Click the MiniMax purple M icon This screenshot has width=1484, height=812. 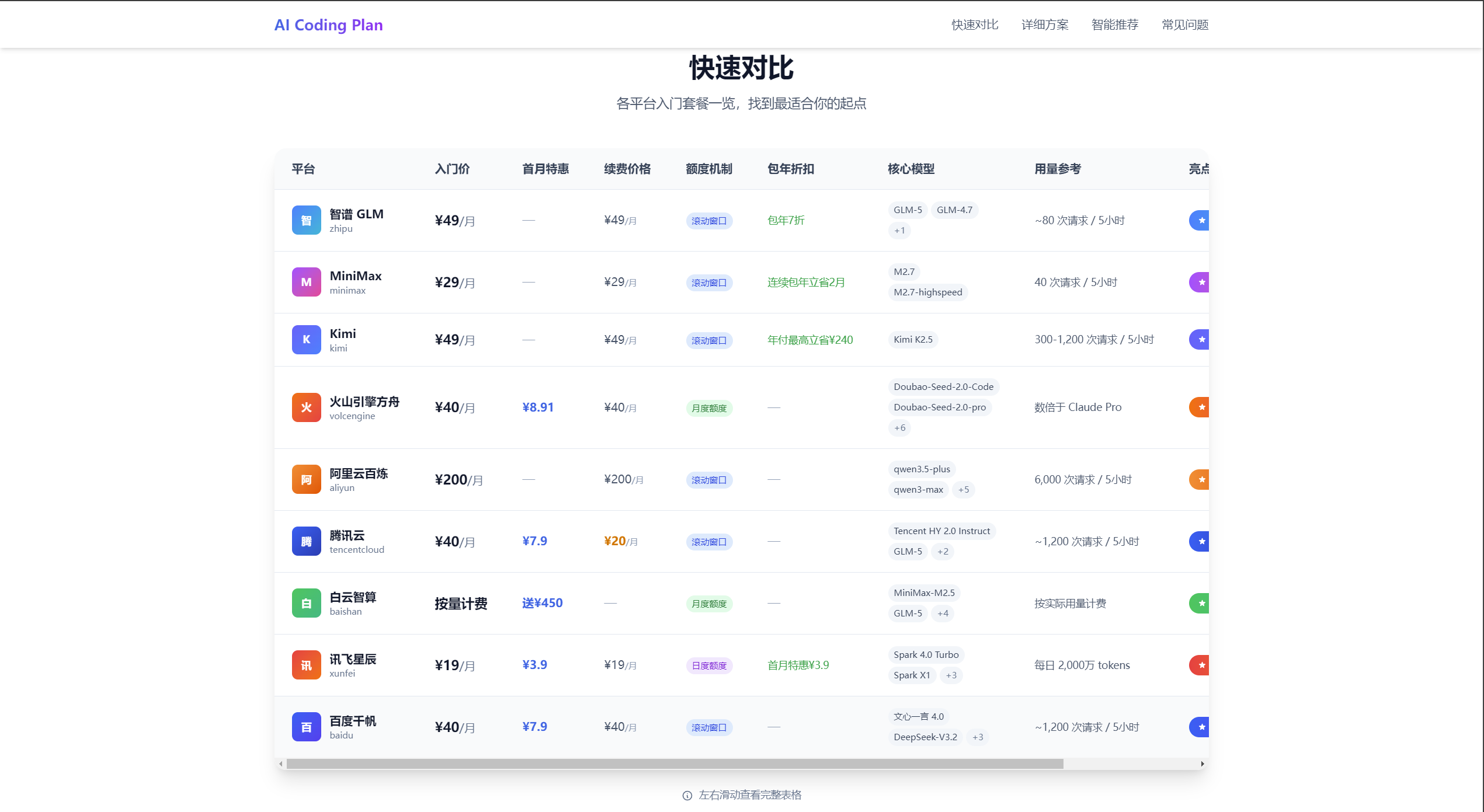(x=306, y=282)
